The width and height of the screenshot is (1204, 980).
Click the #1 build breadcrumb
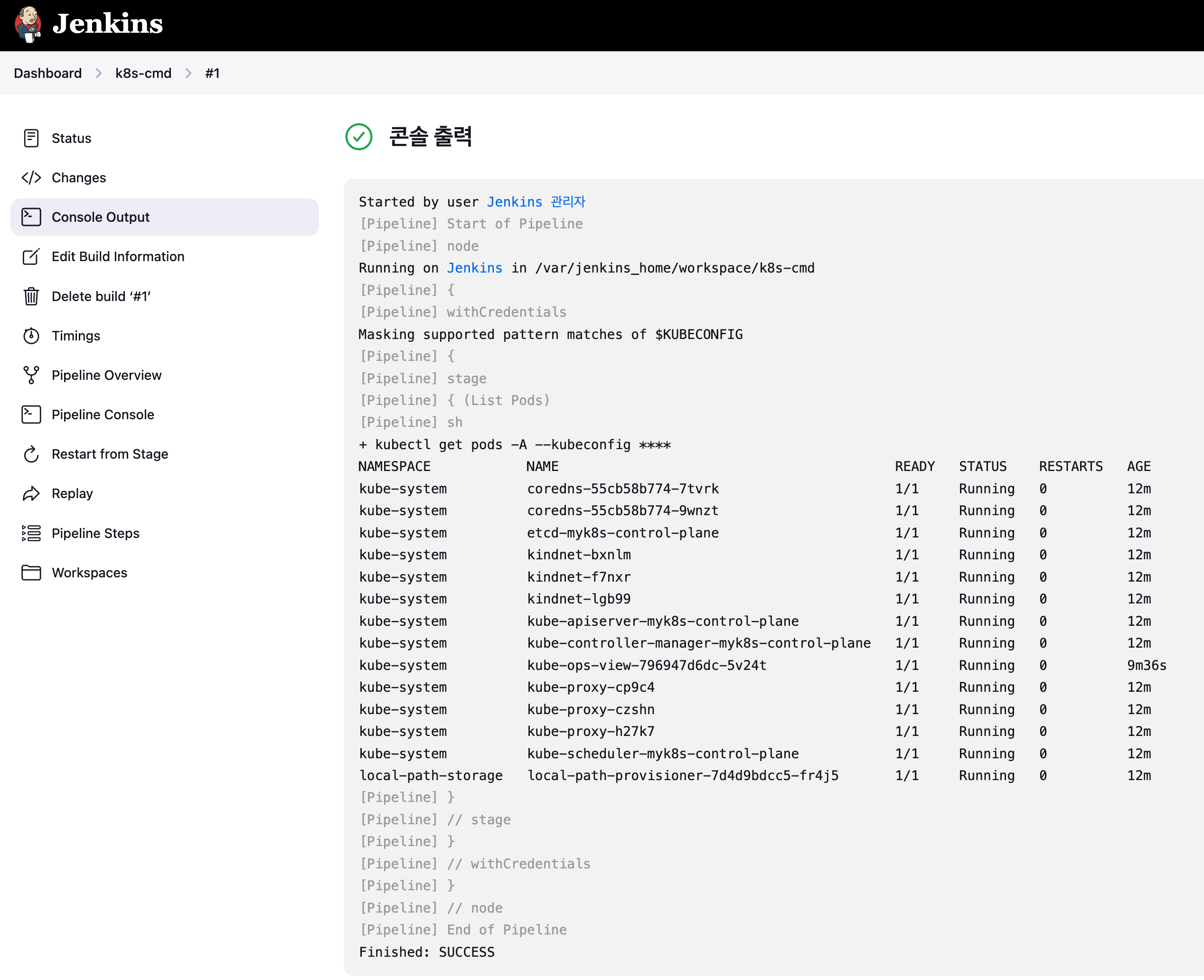tap(212, 74)
